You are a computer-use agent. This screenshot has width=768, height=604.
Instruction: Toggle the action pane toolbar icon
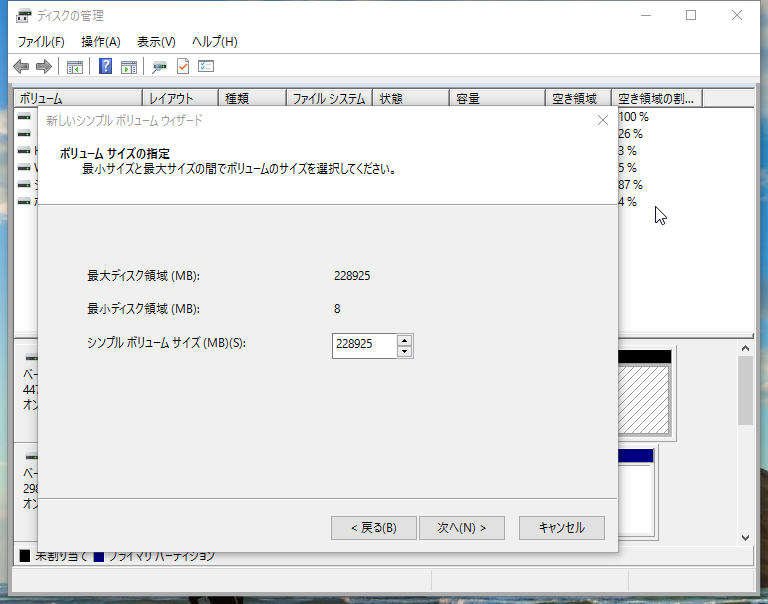tap(129, 67)
